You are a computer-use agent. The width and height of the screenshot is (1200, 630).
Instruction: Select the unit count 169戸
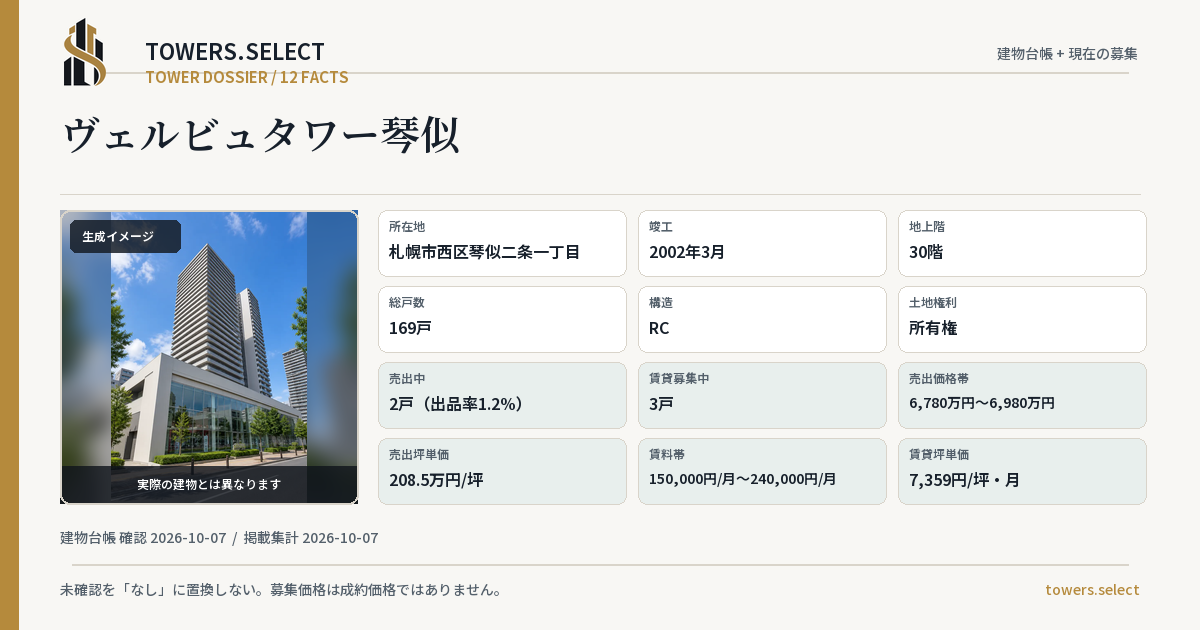click(410, 328)
